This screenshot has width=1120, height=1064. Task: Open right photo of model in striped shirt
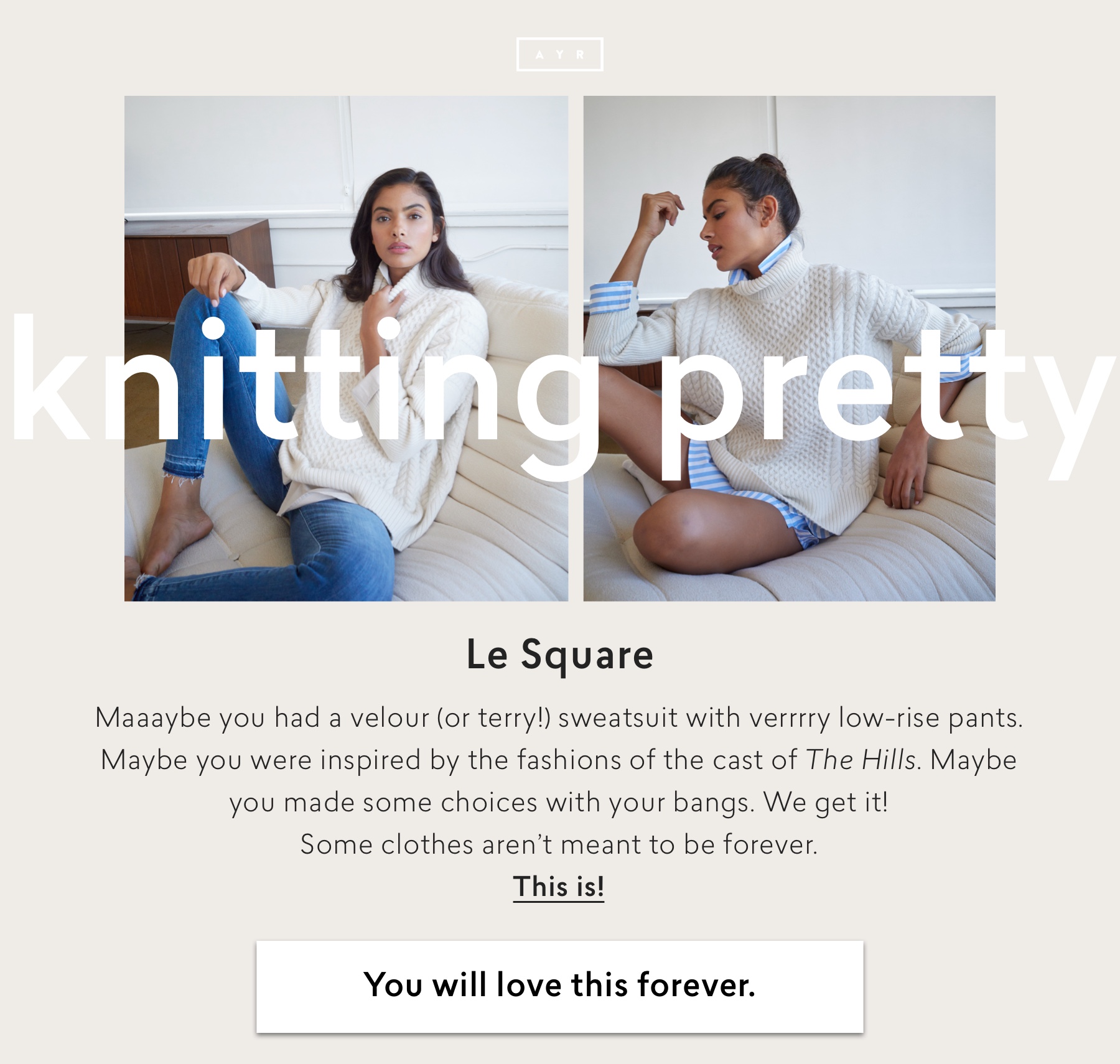point(789,348)
